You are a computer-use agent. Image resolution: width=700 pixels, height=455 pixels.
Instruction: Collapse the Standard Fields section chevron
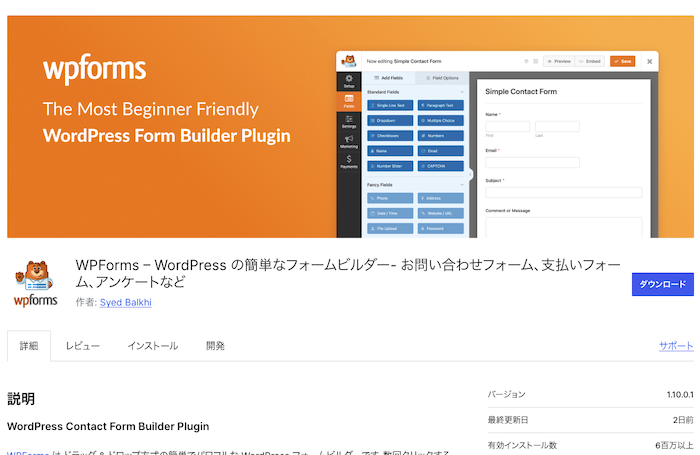click(x=462, y=92)
